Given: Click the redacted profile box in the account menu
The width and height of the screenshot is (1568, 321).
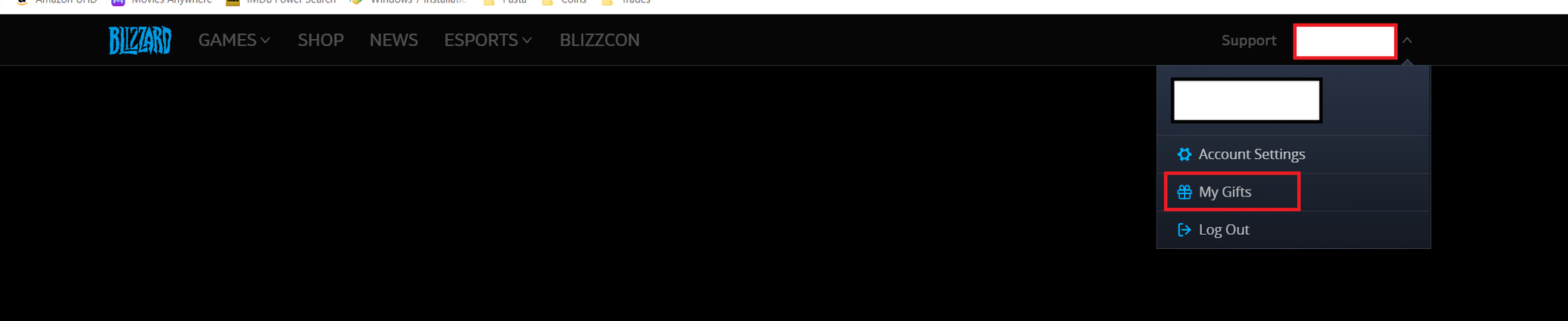Looking at the screenshot, I should pyautogui.click(x=1247, y=100).
